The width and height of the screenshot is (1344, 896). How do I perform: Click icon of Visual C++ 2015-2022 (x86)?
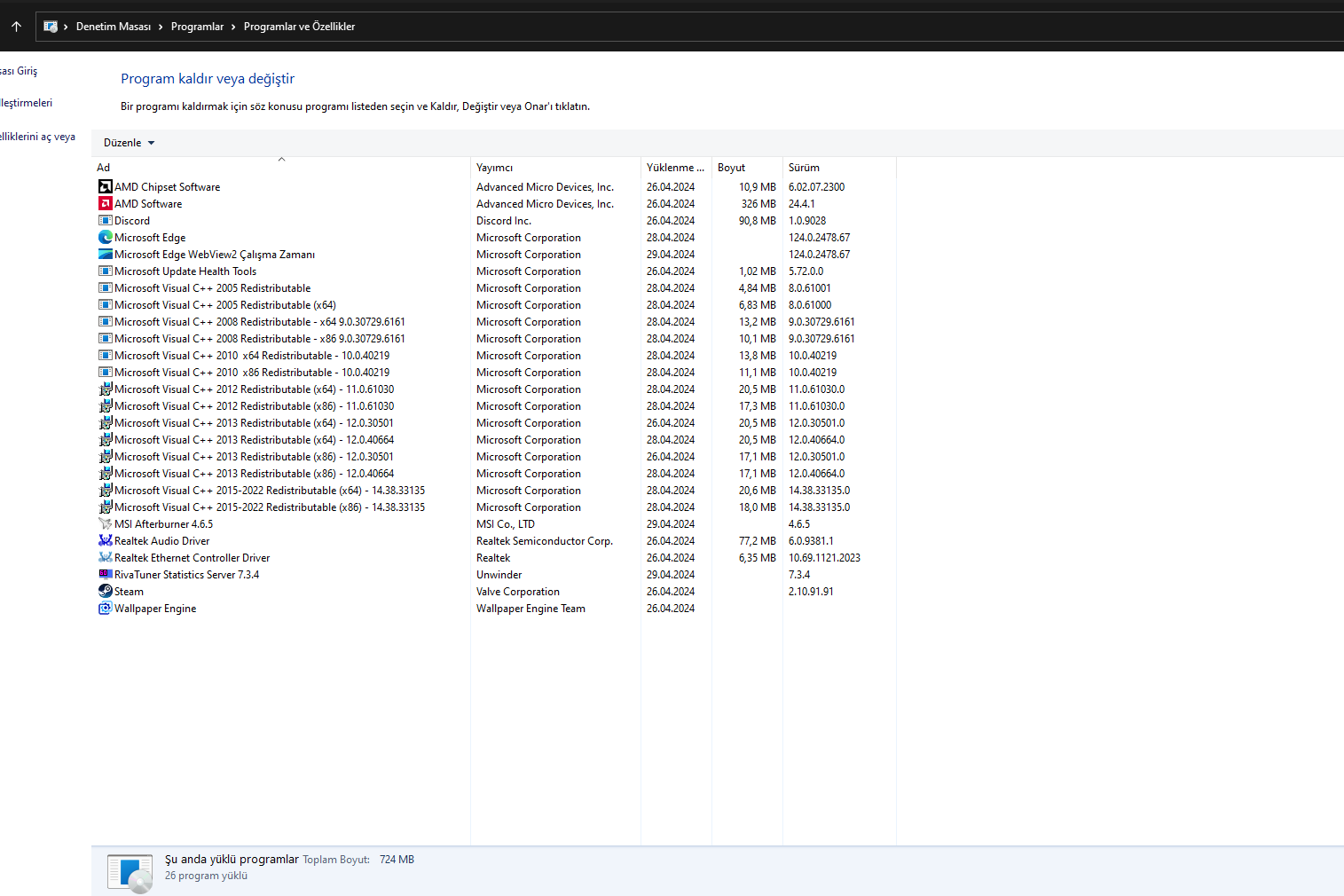106,507
